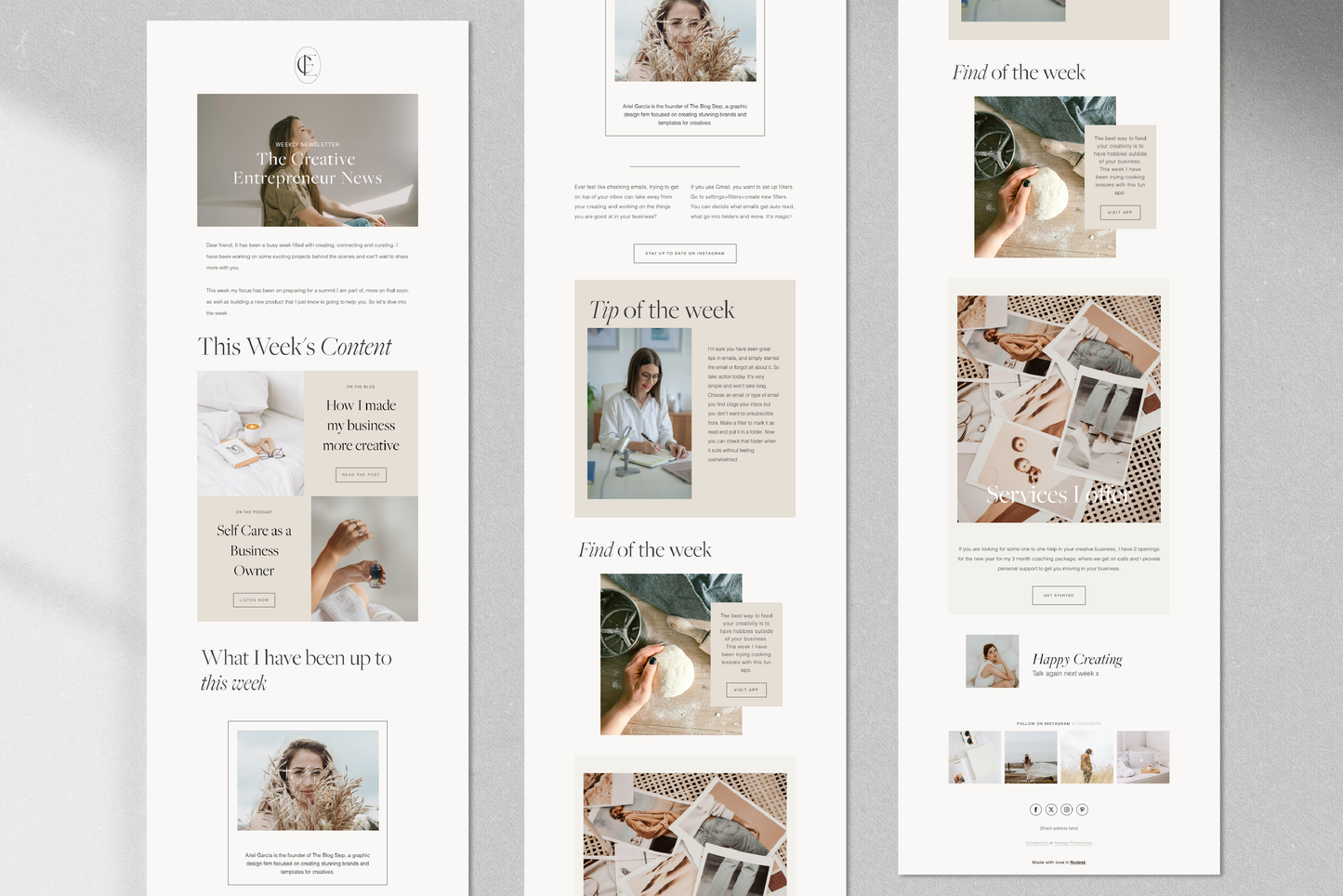Screen dimensions: 1343x896
Task: Click the portrait beside Happy Creating
Action: pyautogui.click(x=992, y=661)
